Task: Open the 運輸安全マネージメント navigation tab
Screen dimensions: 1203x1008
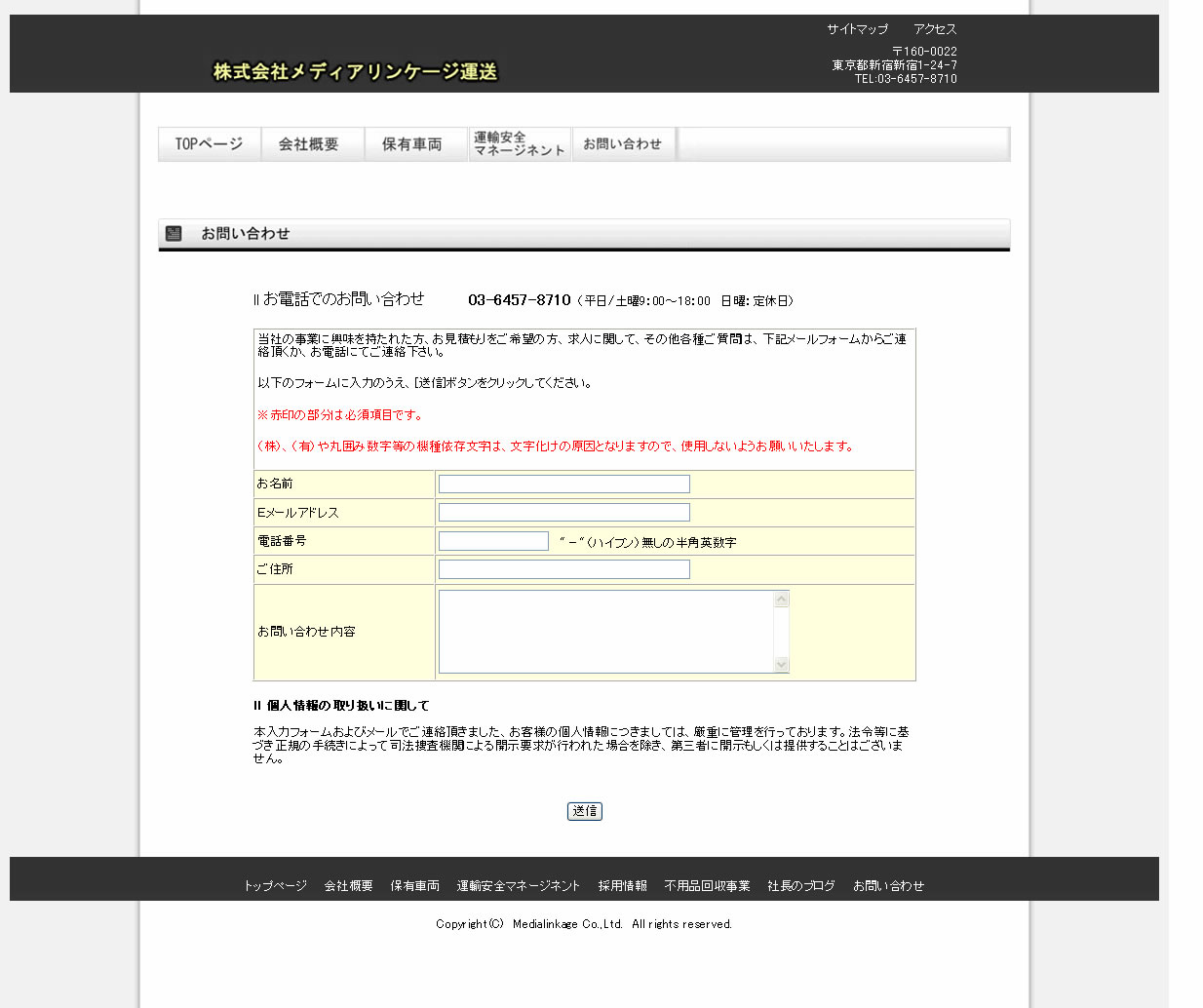Action: pos(520,144)
